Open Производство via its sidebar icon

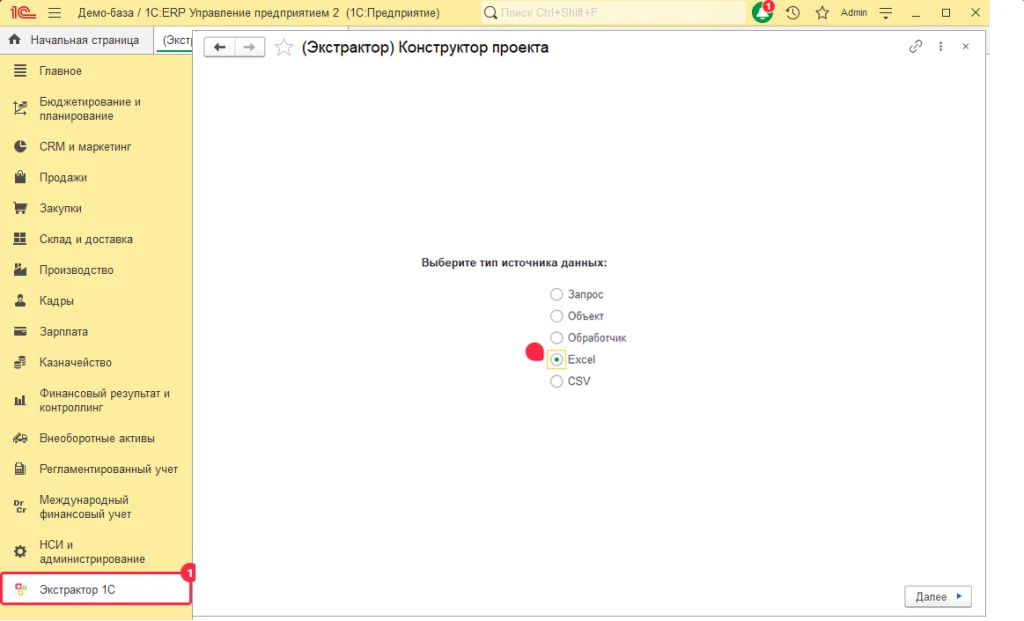pos(21,269)
